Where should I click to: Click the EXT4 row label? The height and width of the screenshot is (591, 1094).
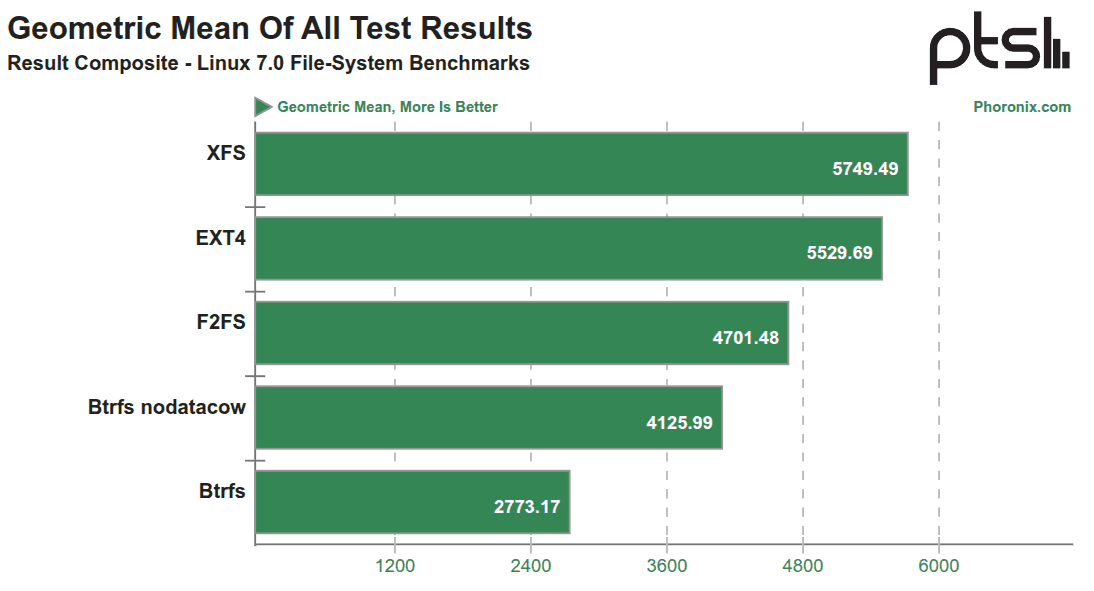(220, 238)
